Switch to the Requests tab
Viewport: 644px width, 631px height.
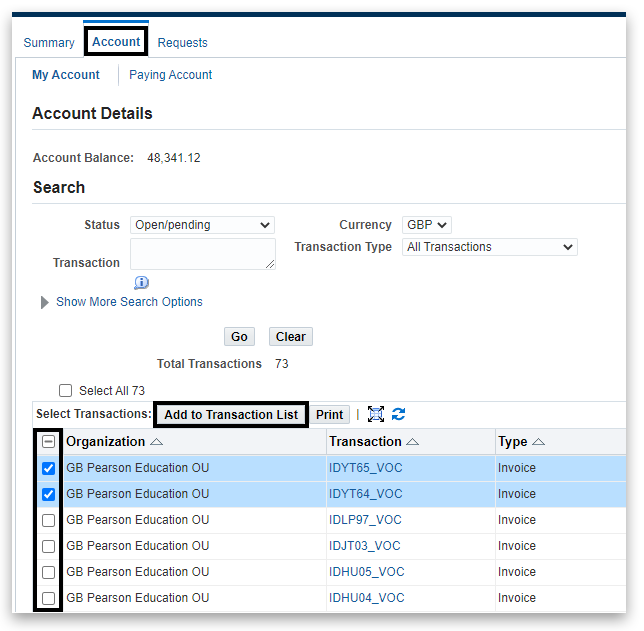183,43
